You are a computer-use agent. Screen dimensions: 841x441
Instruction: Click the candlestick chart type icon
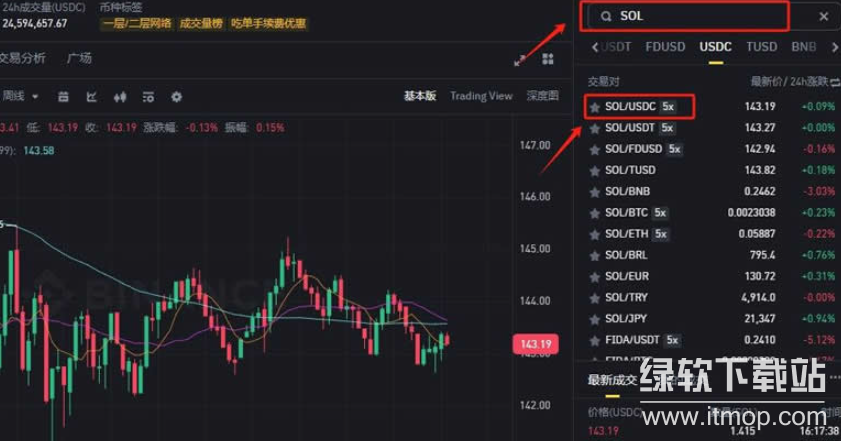click(x=120, y=97)
